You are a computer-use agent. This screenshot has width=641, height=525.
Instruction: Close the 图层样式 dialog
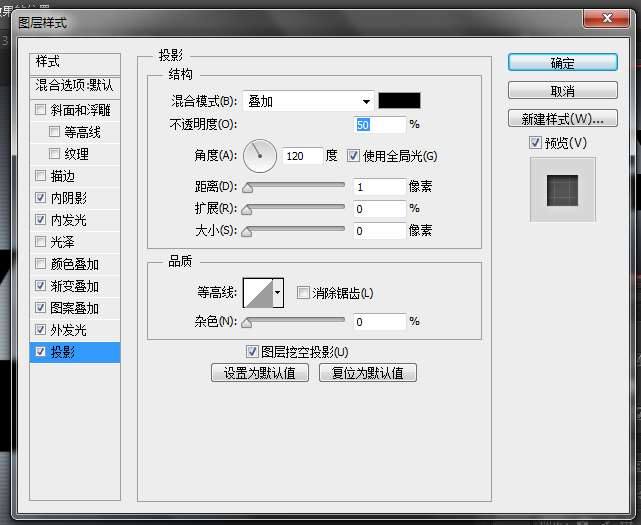pyautogui.click(x=607, y=18)
